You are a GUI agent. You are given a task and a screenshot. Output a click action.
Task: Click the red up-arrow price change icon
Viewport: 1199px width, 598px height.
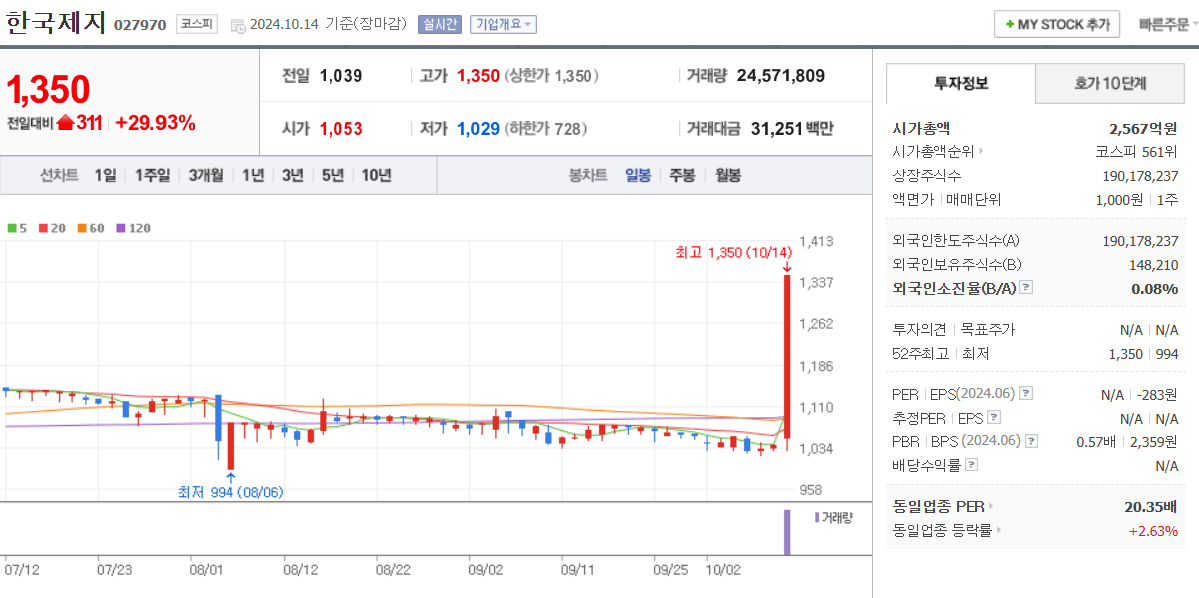pyautogui.click(x=65, y=122)
